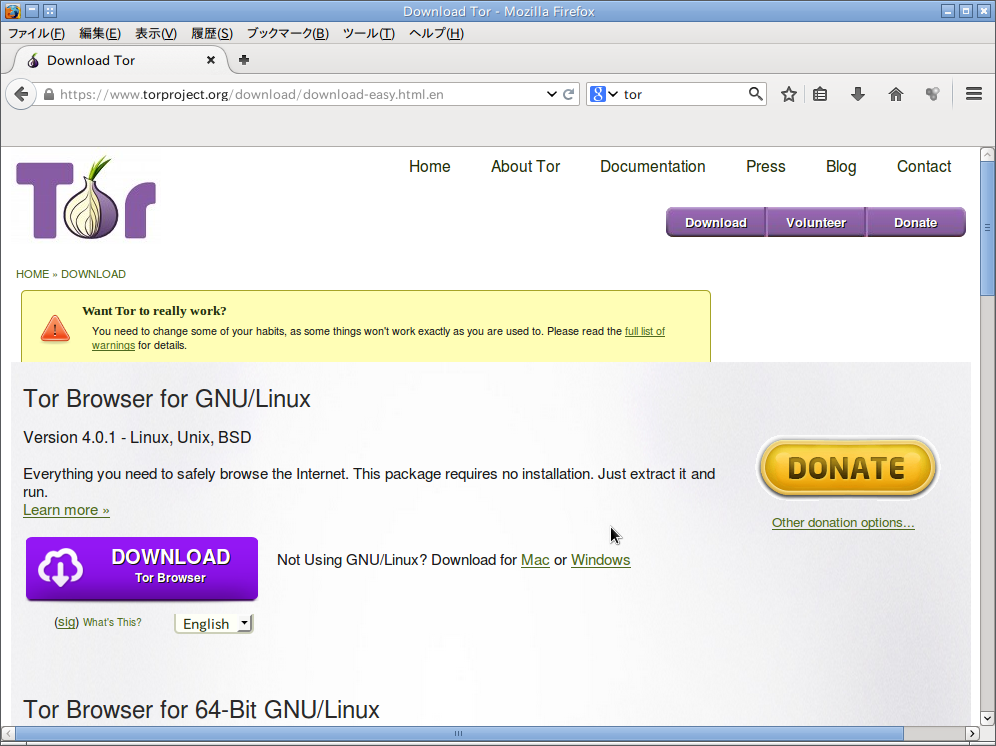Open the full list of warnings link
Viewport: 996px width, 746px height.
(645, 331)
